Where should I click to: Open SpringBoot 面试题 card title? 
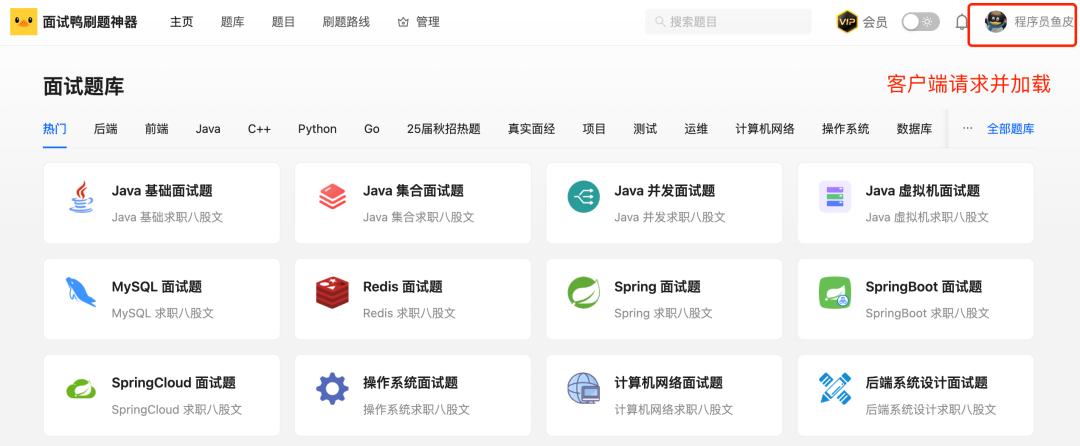[924, 286]
